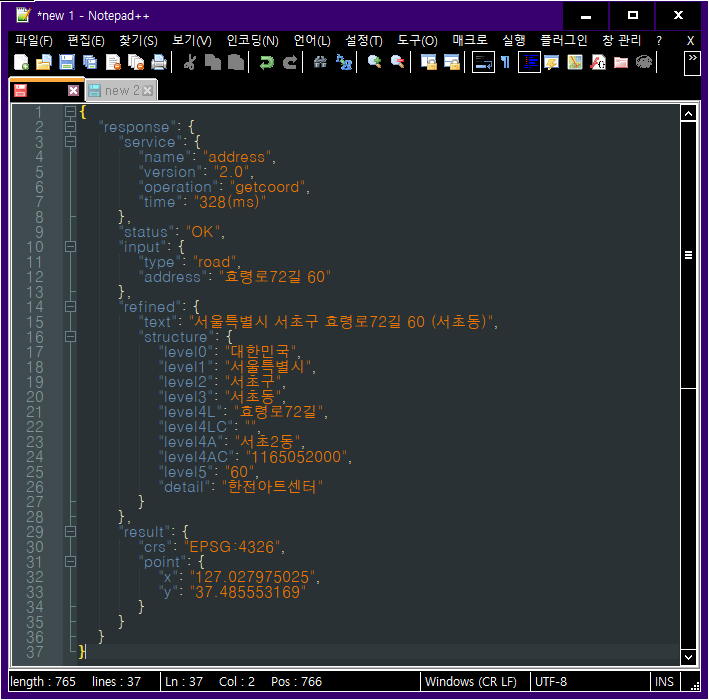Create a new document with New icon
This screenshot has width=709, height=700.
(21, 62)
